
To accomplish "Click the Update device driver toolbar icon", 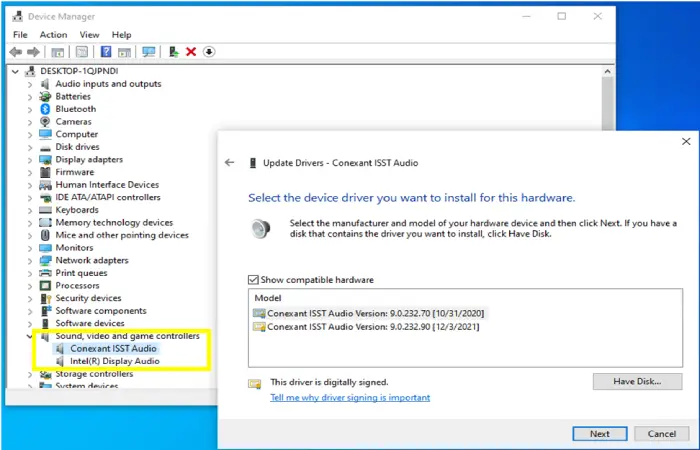I will click(174, 52).
